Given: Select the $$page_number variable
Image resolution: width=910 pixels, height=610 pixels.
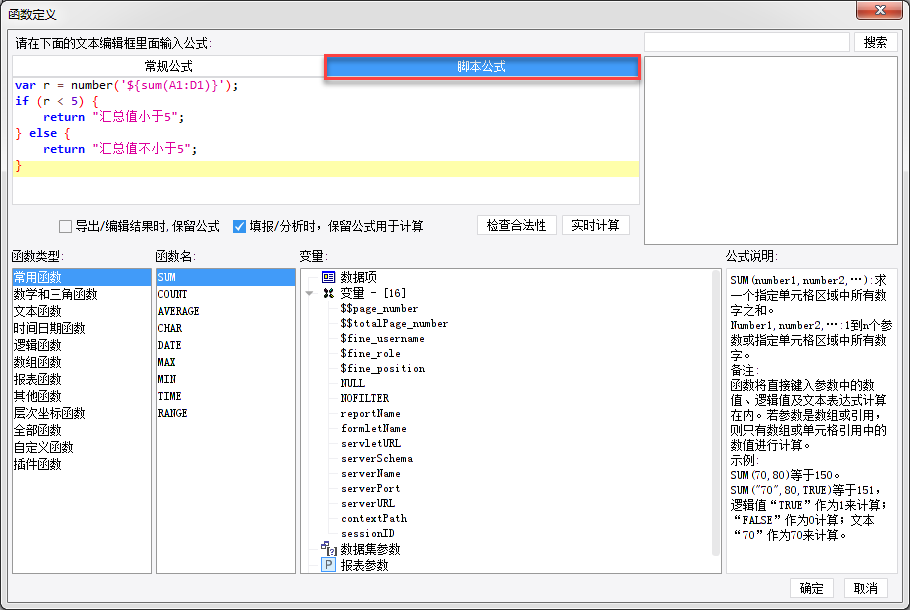Looking at the screenshot, I should coord(379,308).
